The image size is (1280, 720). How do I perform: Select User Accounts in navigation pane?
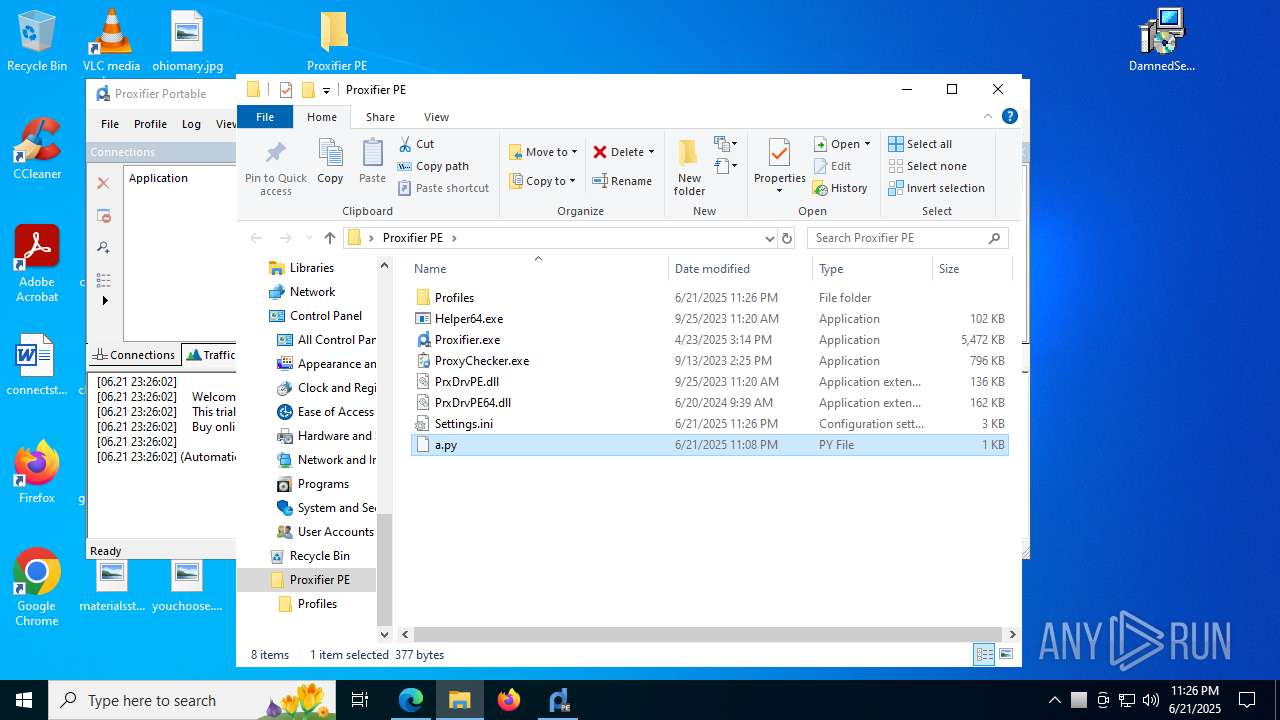tap(335, 532)
